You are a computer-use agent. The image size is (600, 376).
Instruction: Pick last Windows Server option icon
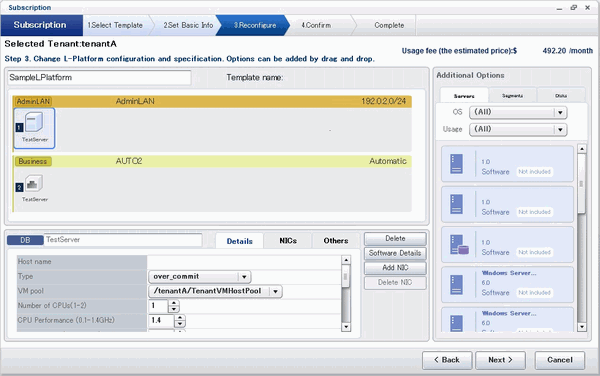pyautogui.click(x=456, y=323)
